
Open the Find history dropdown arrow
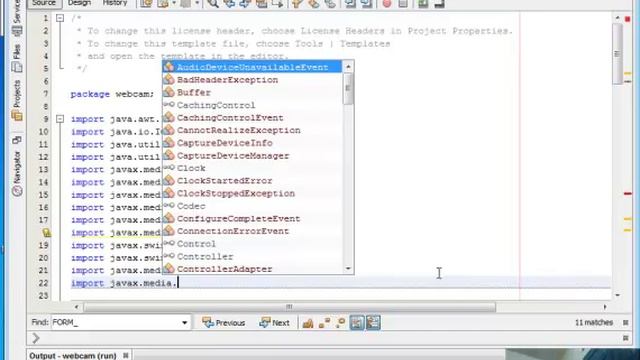pyautogui.click(x=184, y=323)
